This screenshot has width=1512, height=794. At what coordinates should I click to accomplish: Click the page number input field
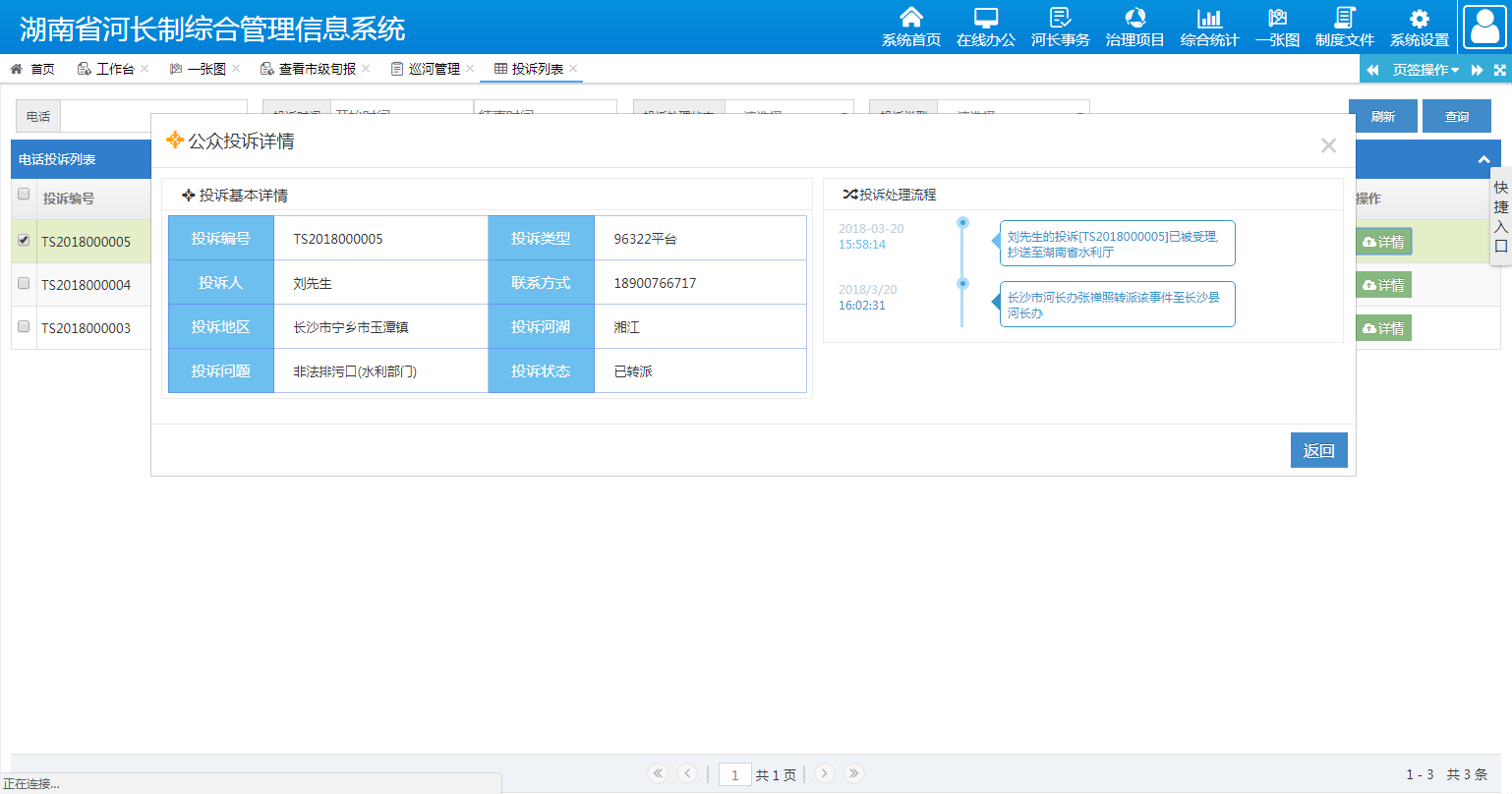tap(734, 774)
